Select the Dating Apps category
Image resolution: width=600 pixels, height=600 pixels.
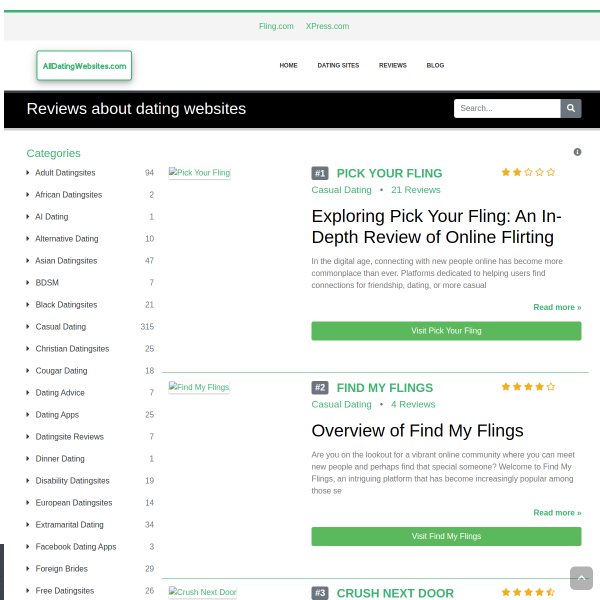(x=57, y=414)
